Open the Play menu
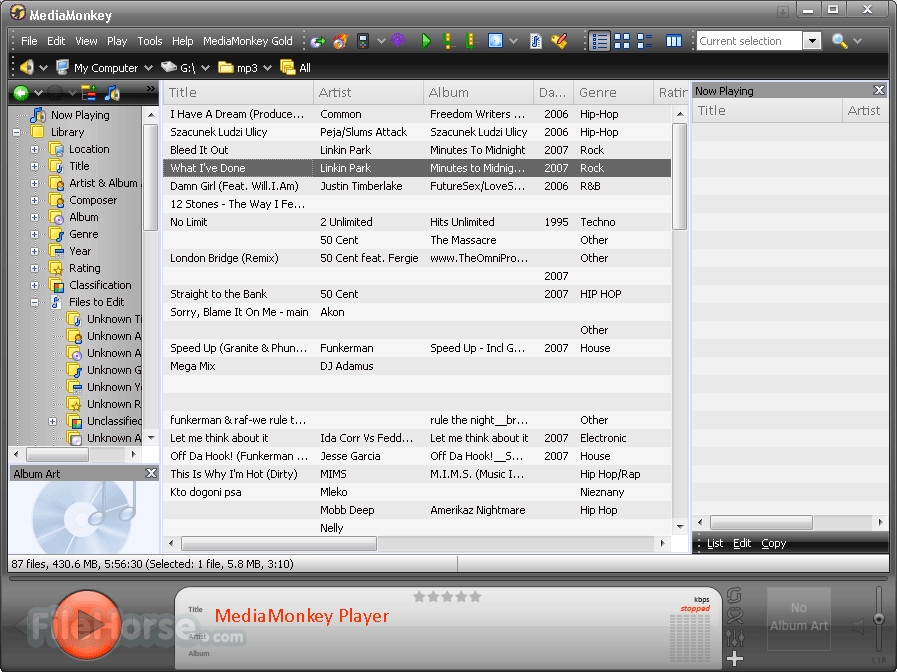The width and height of the screenshot is (897, 672). 117,41
